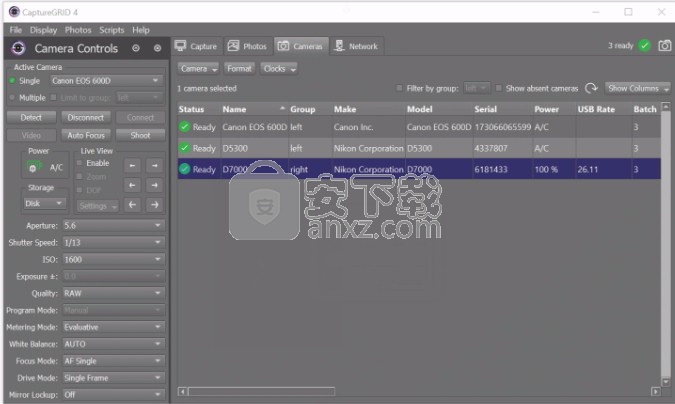The height and width of the screenshot is (404, 675).
Task: Click the medium right focus arrow in Live View
Action: click(x=154, y=185)
